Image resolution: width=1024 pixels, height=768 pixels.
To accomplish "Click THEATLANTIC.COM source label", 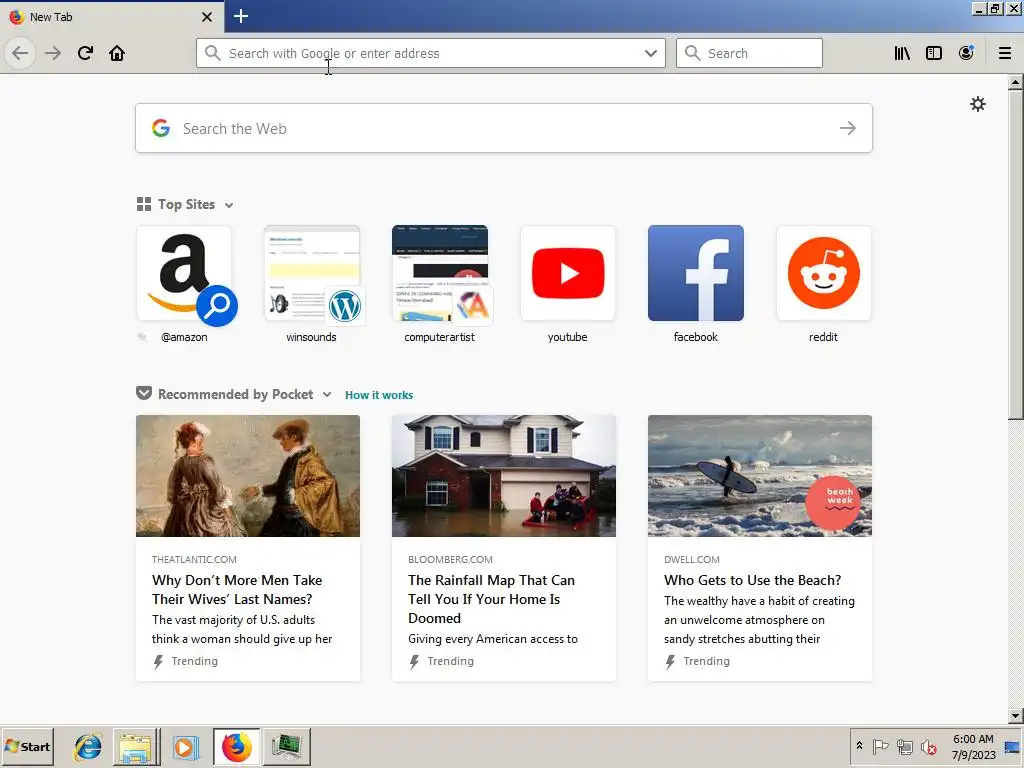I will [x=194, y=560].
